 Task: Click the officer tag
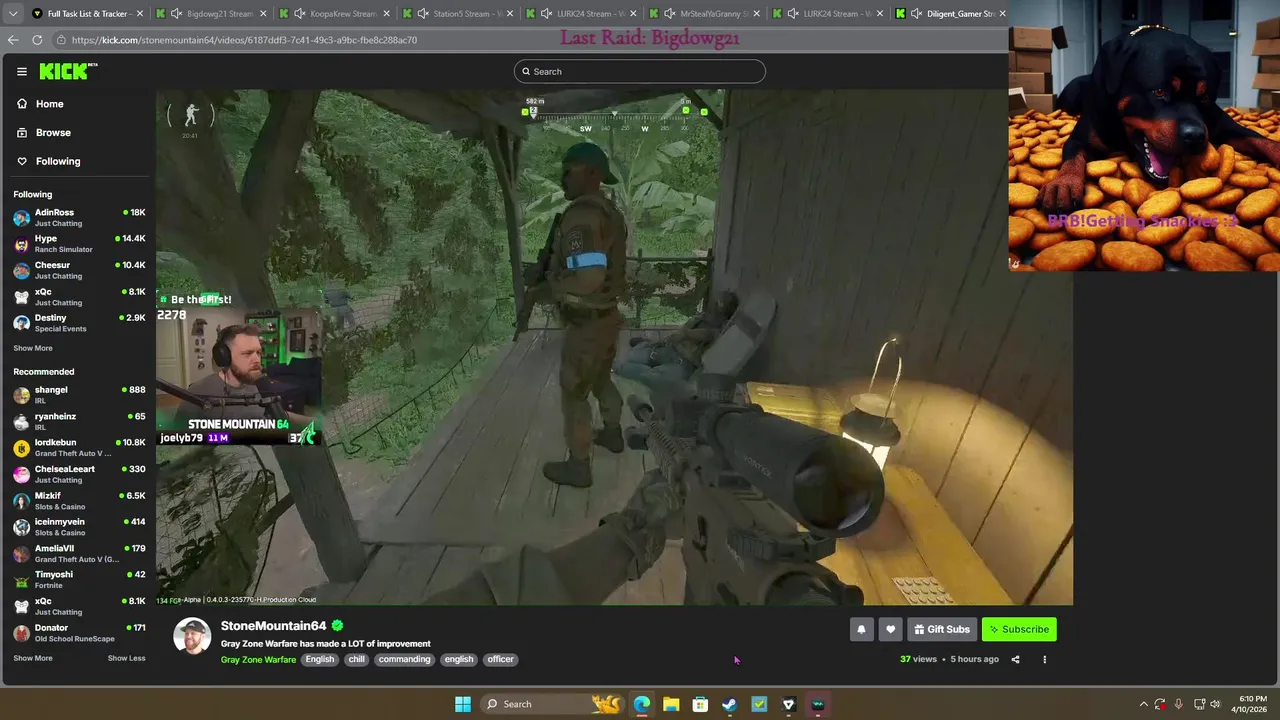point(500,659)
